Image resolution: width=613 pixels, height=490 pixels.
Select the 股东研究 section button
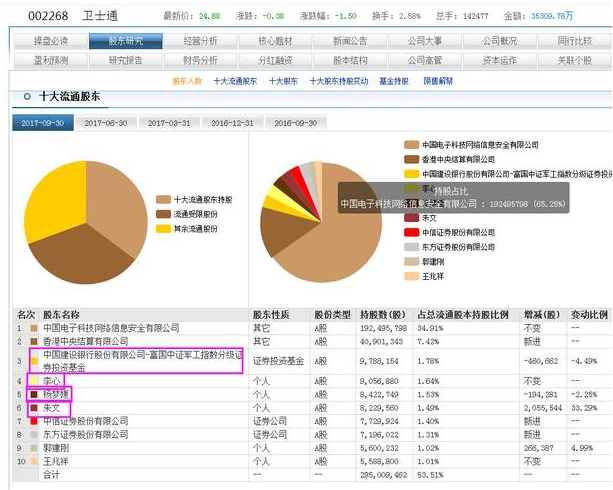125,41
